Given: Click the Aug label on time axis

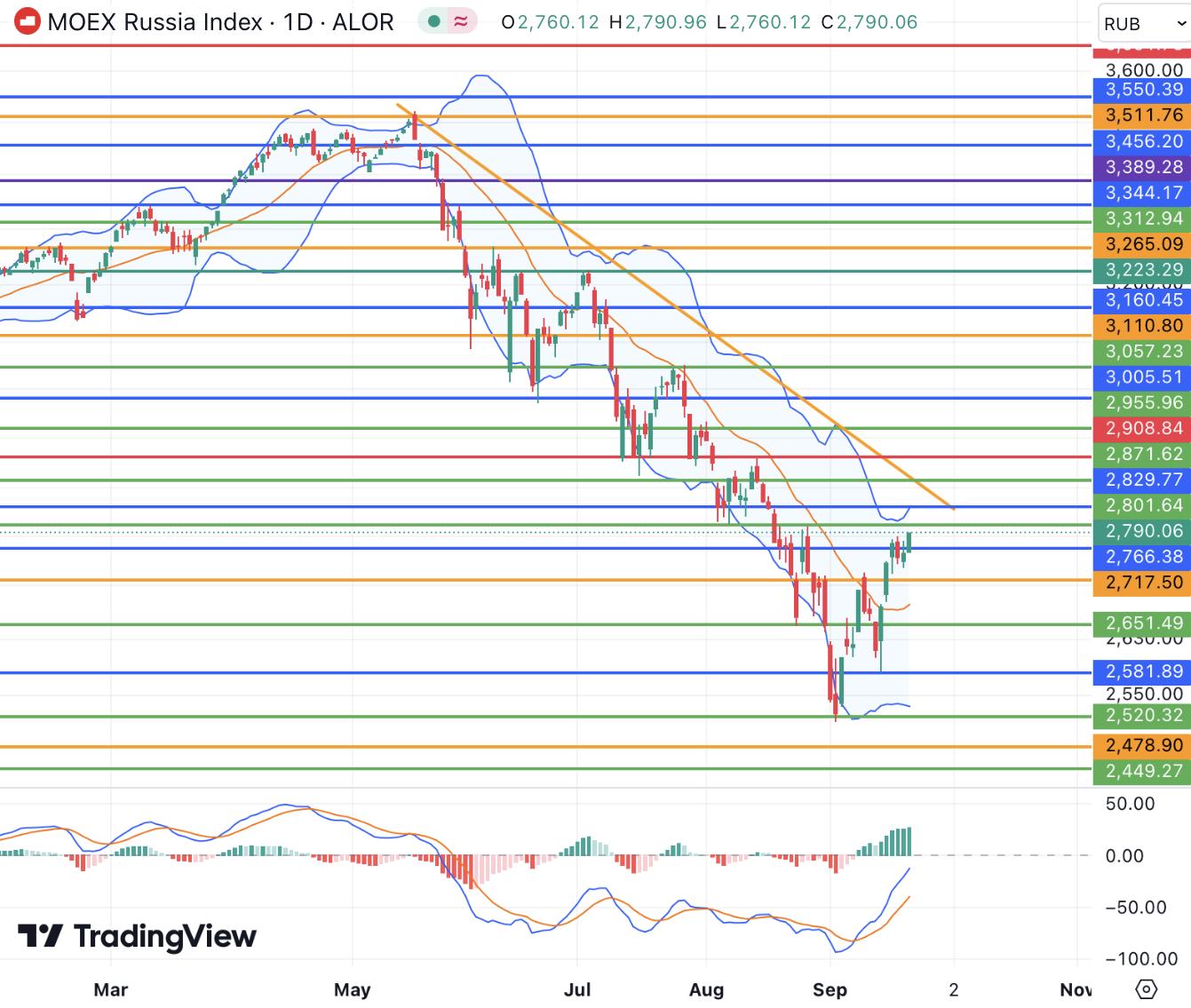Looking at the screenshot, I should tap(707, 989).
